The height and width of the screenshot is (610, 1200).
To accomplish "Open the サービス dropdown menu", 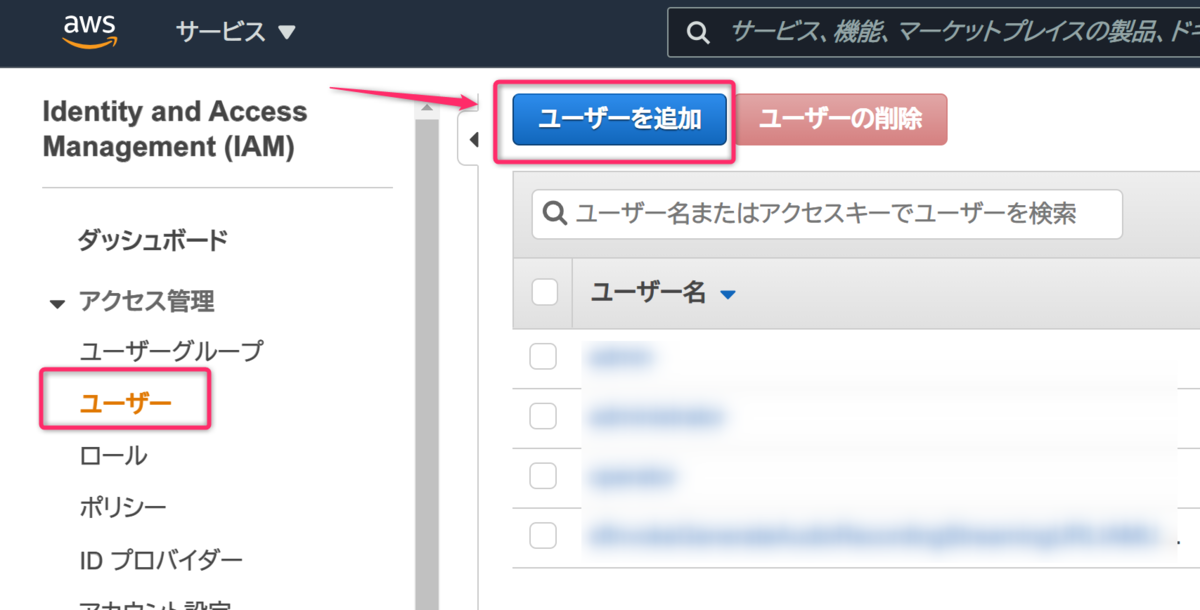I will 236,32.
